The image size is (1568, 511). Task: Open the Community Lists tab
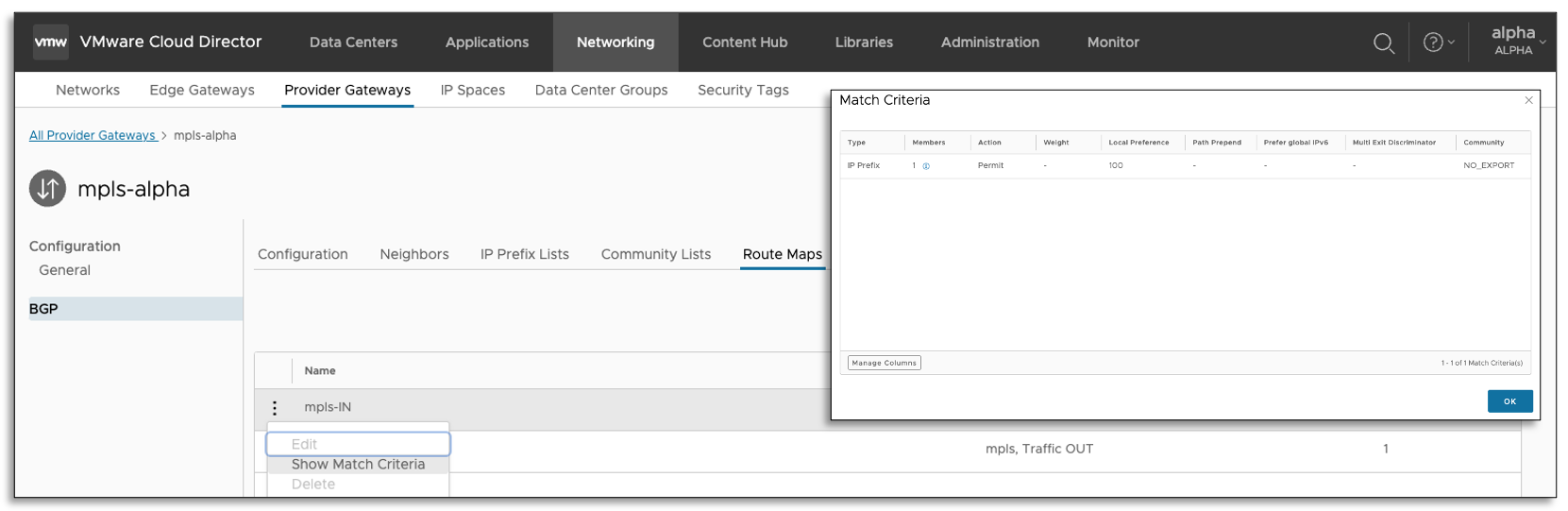[x=655, y=254]
